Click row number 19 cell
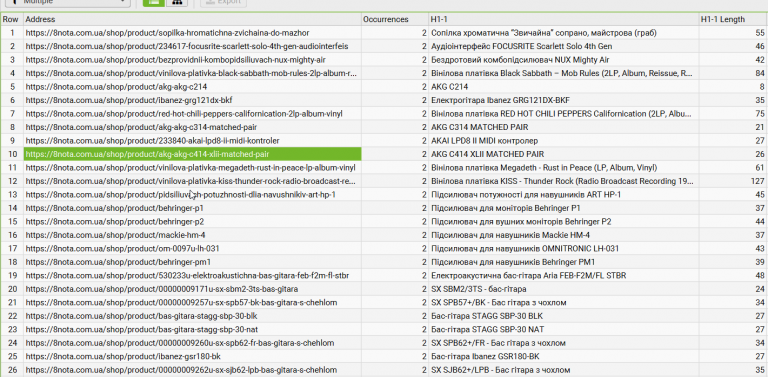768x377 pixels. 12,276
